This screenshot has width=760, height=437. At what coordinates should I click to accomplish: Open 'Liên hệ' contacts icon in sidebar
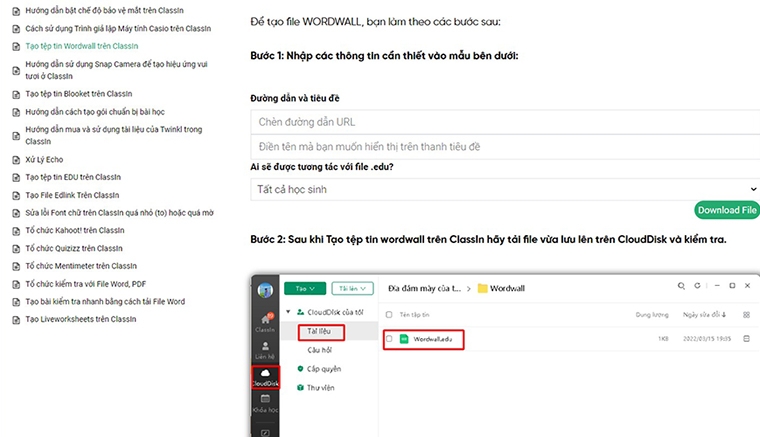pos(265,350)
